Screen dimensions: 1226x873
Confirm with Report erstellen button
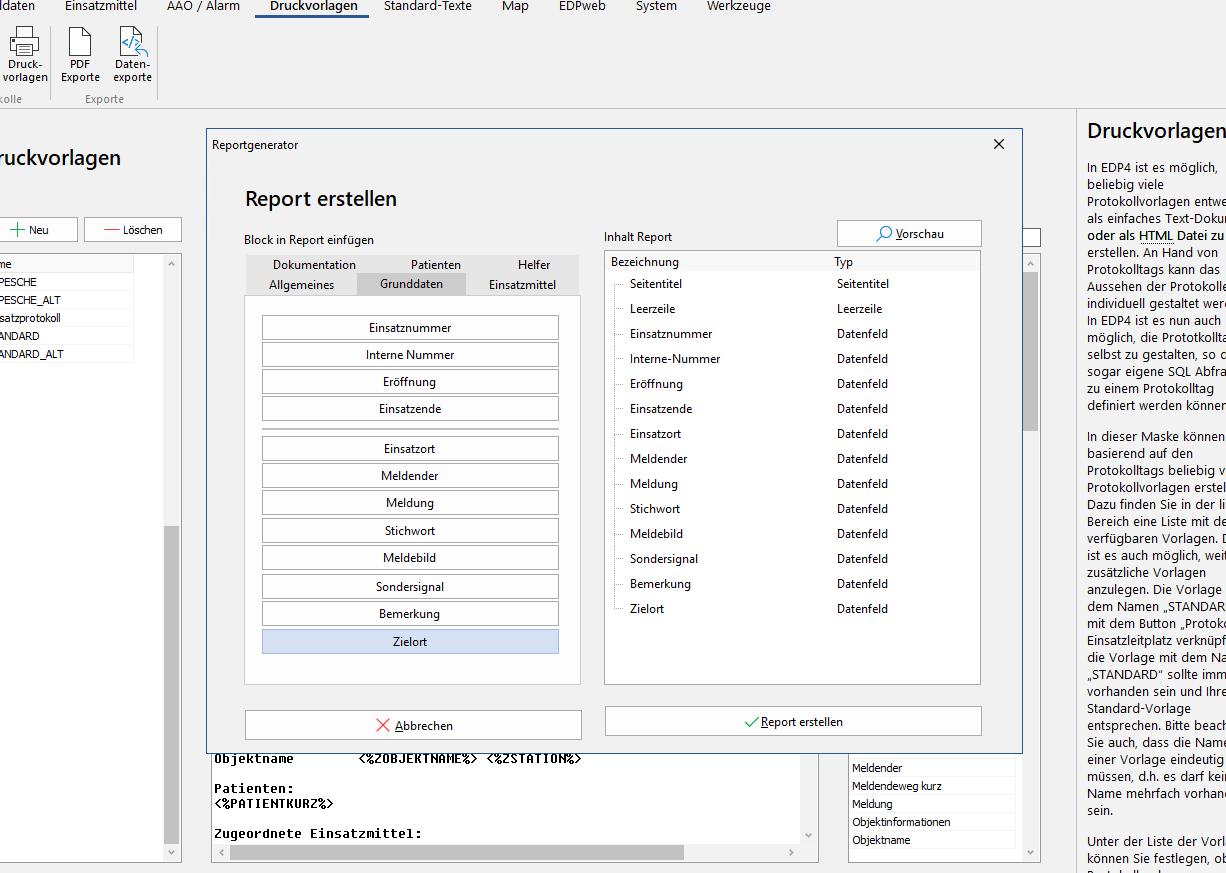793,721
